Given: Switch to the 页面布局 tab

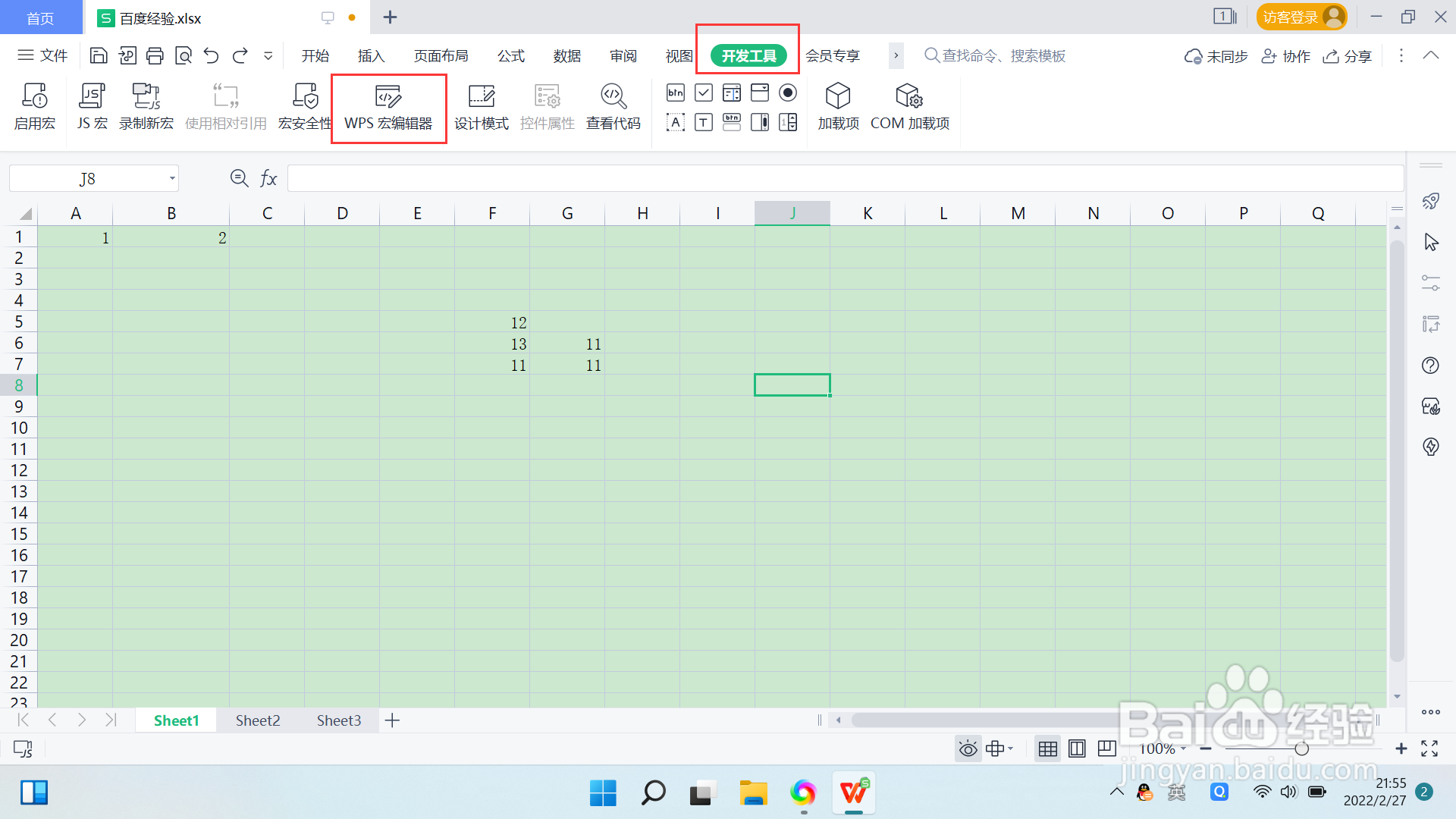Looking at the screenshot, I should pos(441,55).
